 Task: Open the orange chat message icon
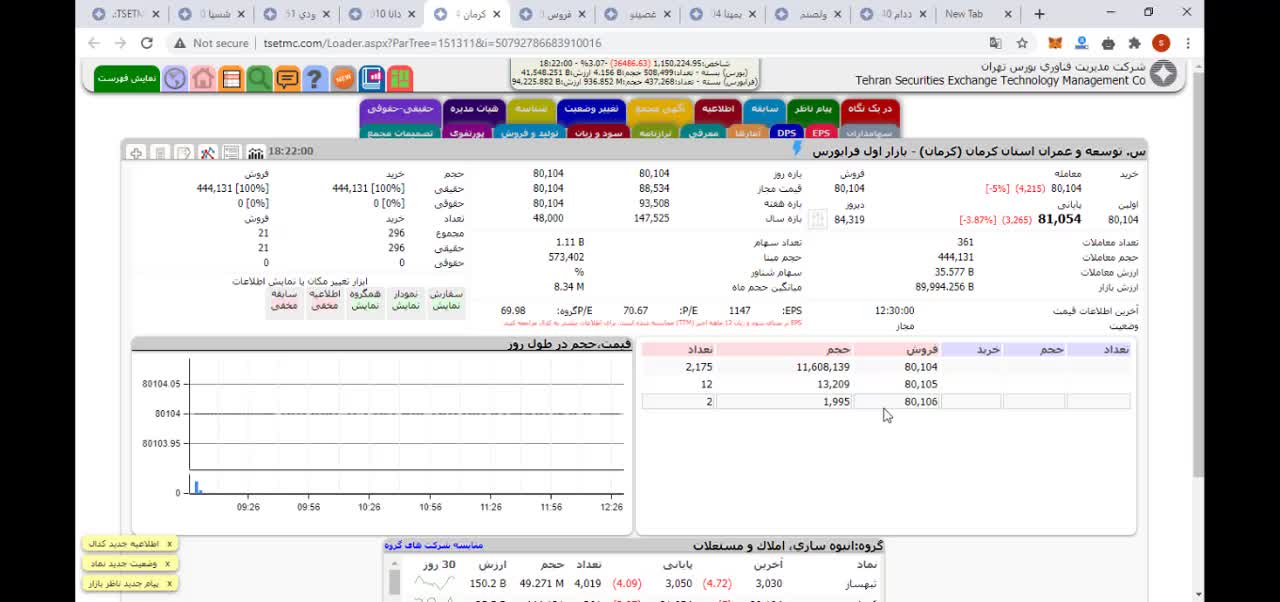point(287,78)
